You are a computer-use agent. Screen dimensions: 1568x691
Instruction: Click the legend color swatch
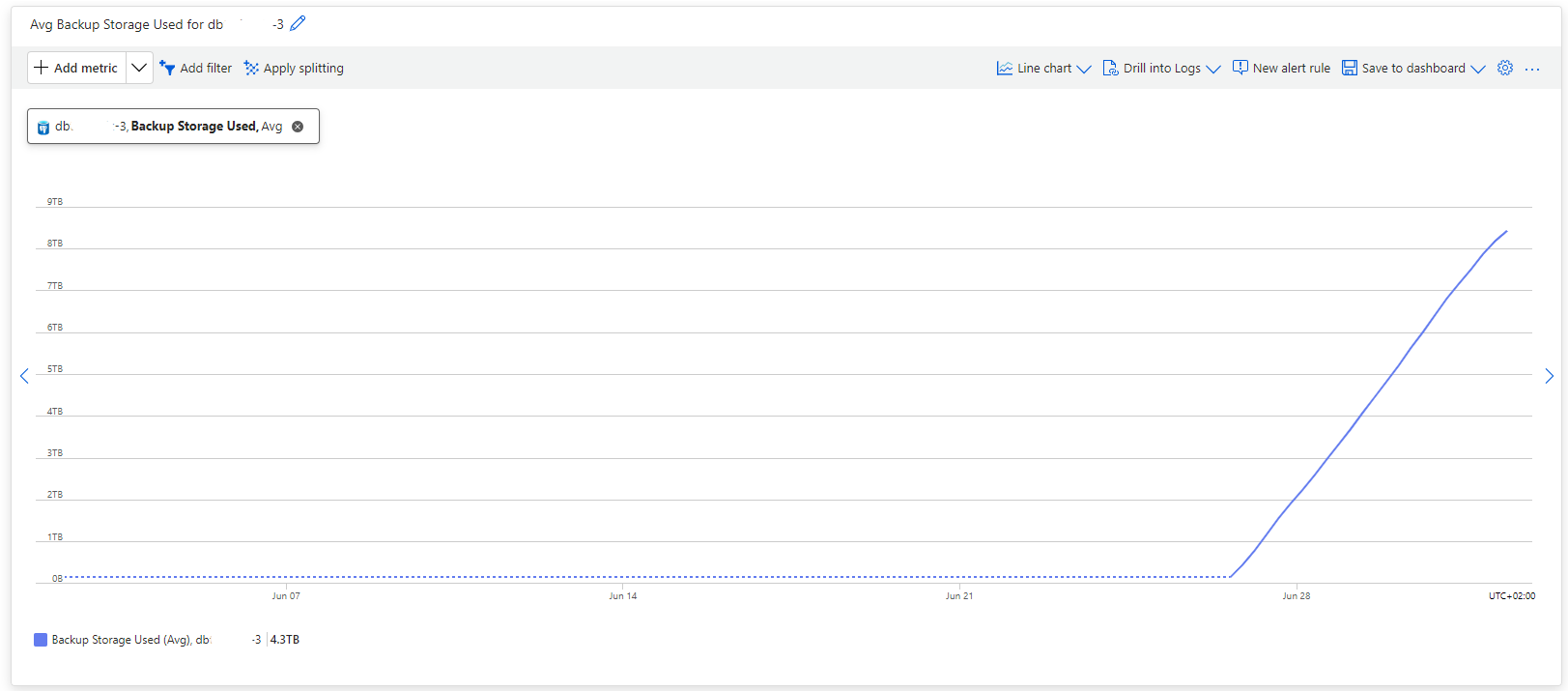(41, 640)
